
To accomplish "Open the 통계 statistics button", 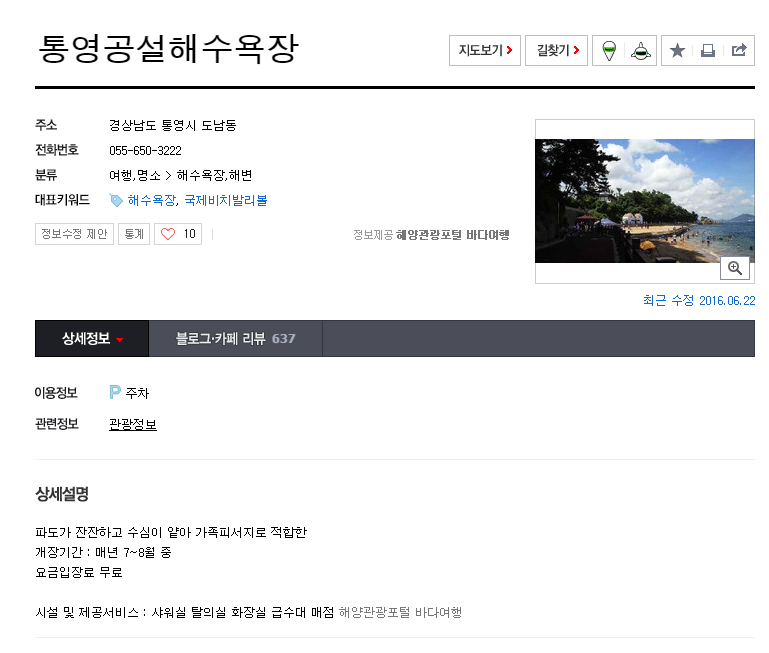I will 134,234.
